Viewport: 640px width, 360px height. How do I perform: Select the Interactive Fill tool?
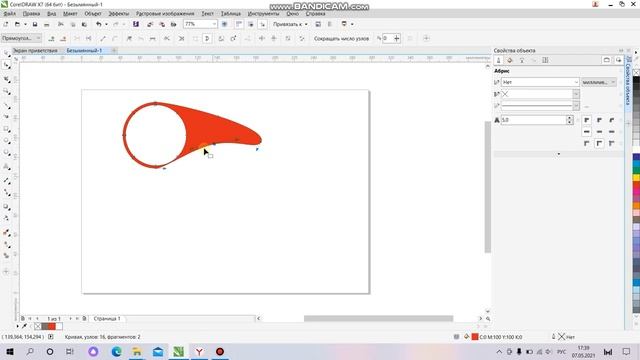(x=7, y=244)
